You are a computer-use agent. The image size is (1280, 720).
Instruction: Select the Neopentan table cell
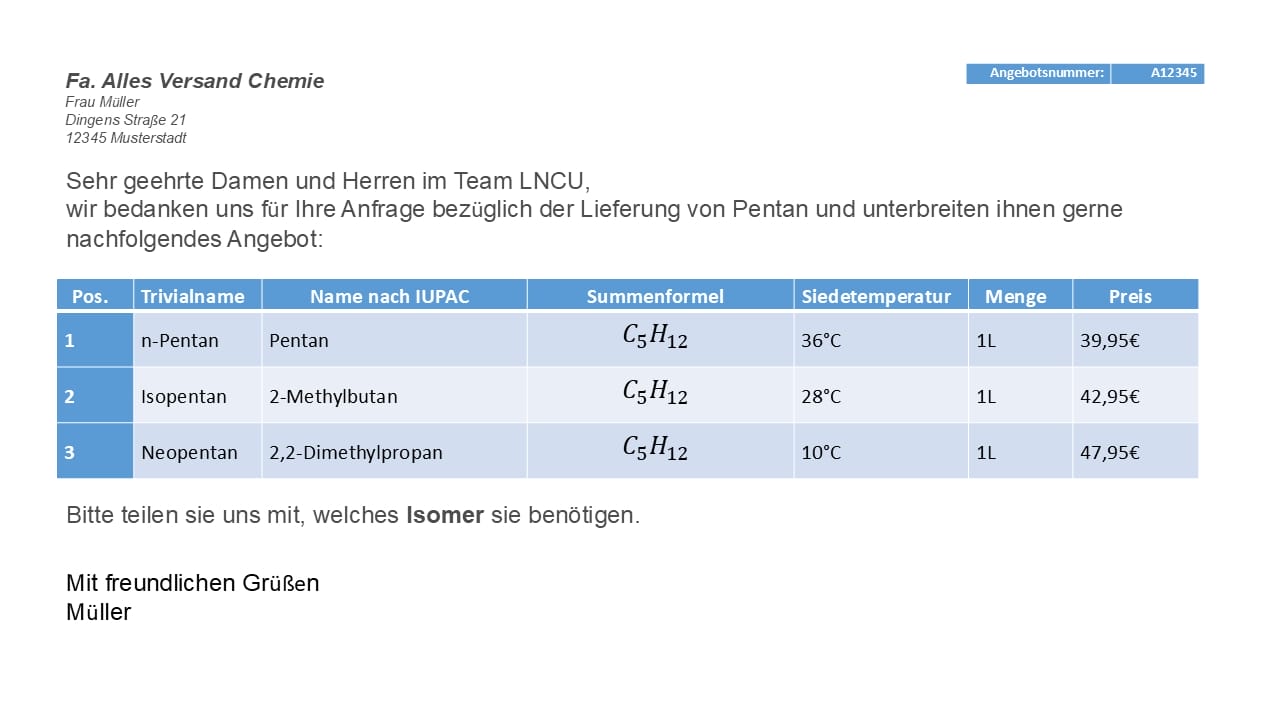point(189,452)
